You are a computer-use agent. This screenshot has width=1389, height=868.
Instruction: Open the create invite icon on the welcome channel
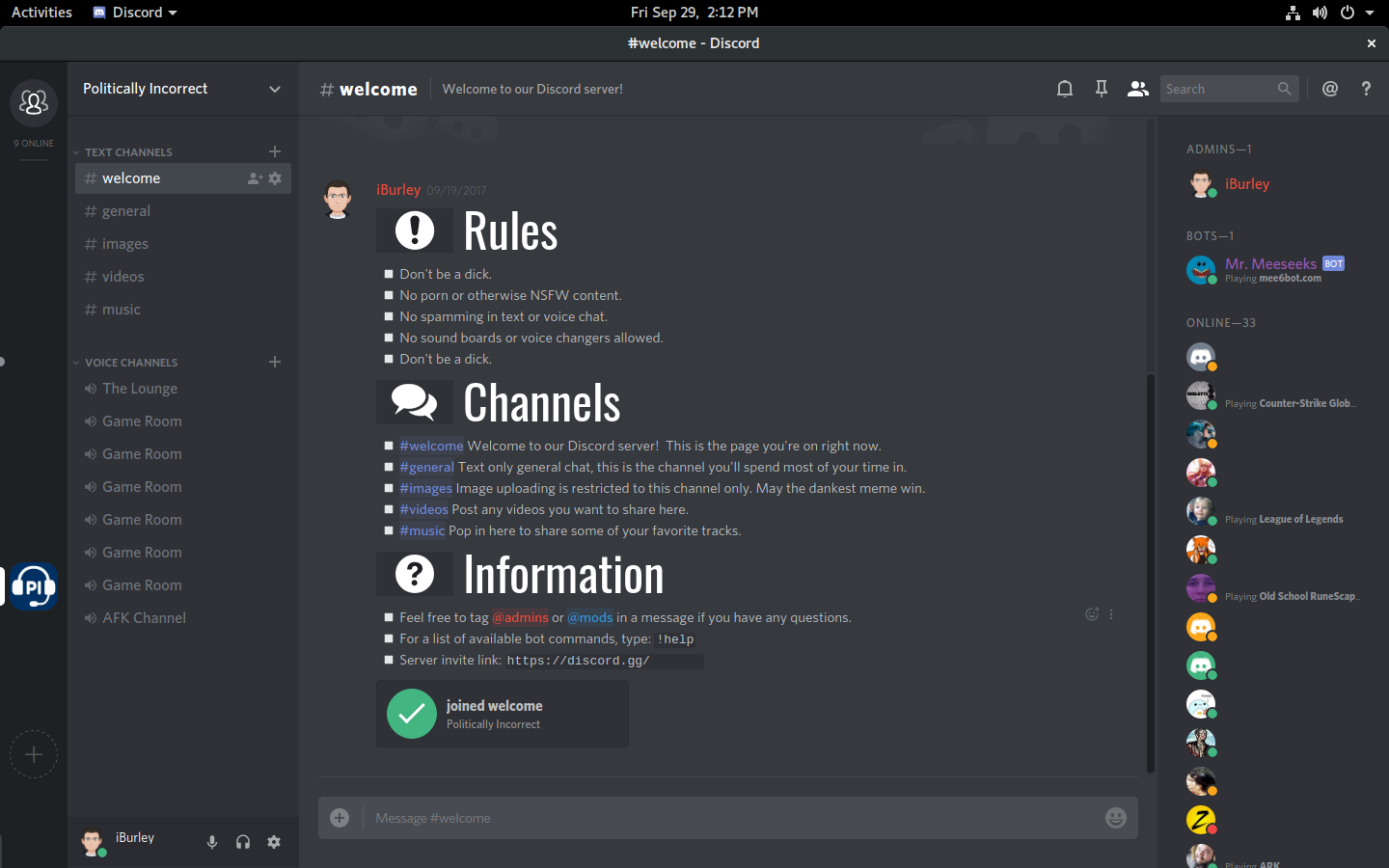tap(255, 178)
